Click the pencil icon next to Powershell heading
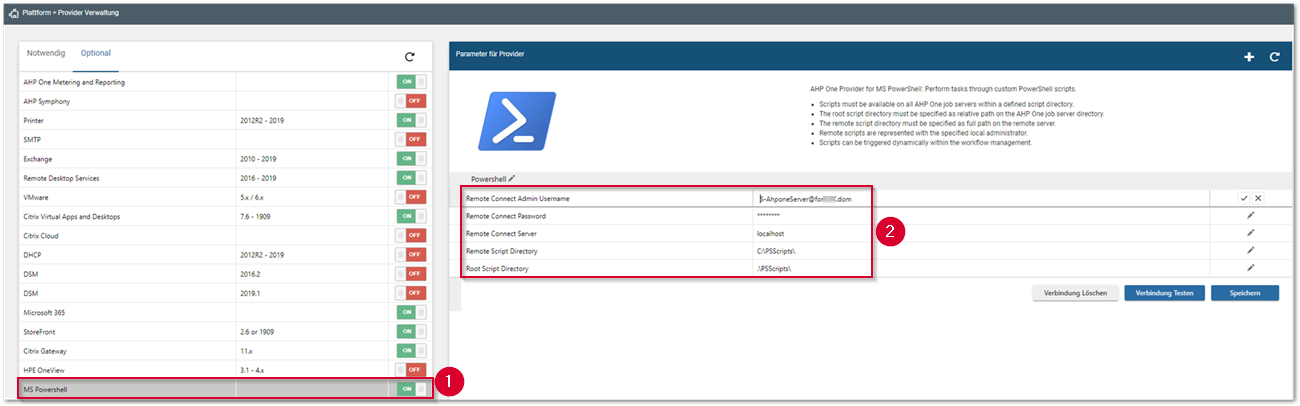This screenshot has height=406, width=1300. (512, 178)
